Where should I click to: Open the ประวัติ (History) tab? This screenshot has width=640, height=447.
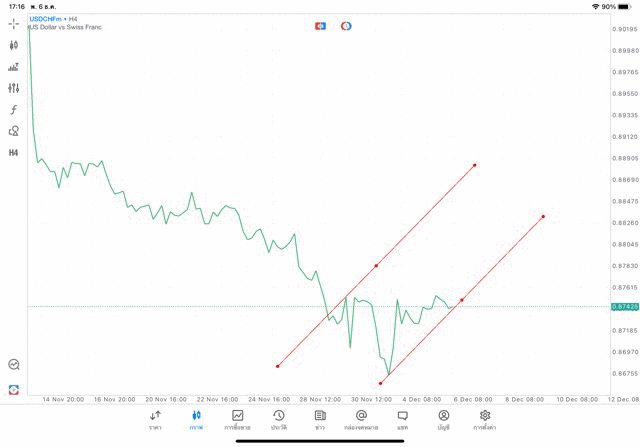(278, 420)
